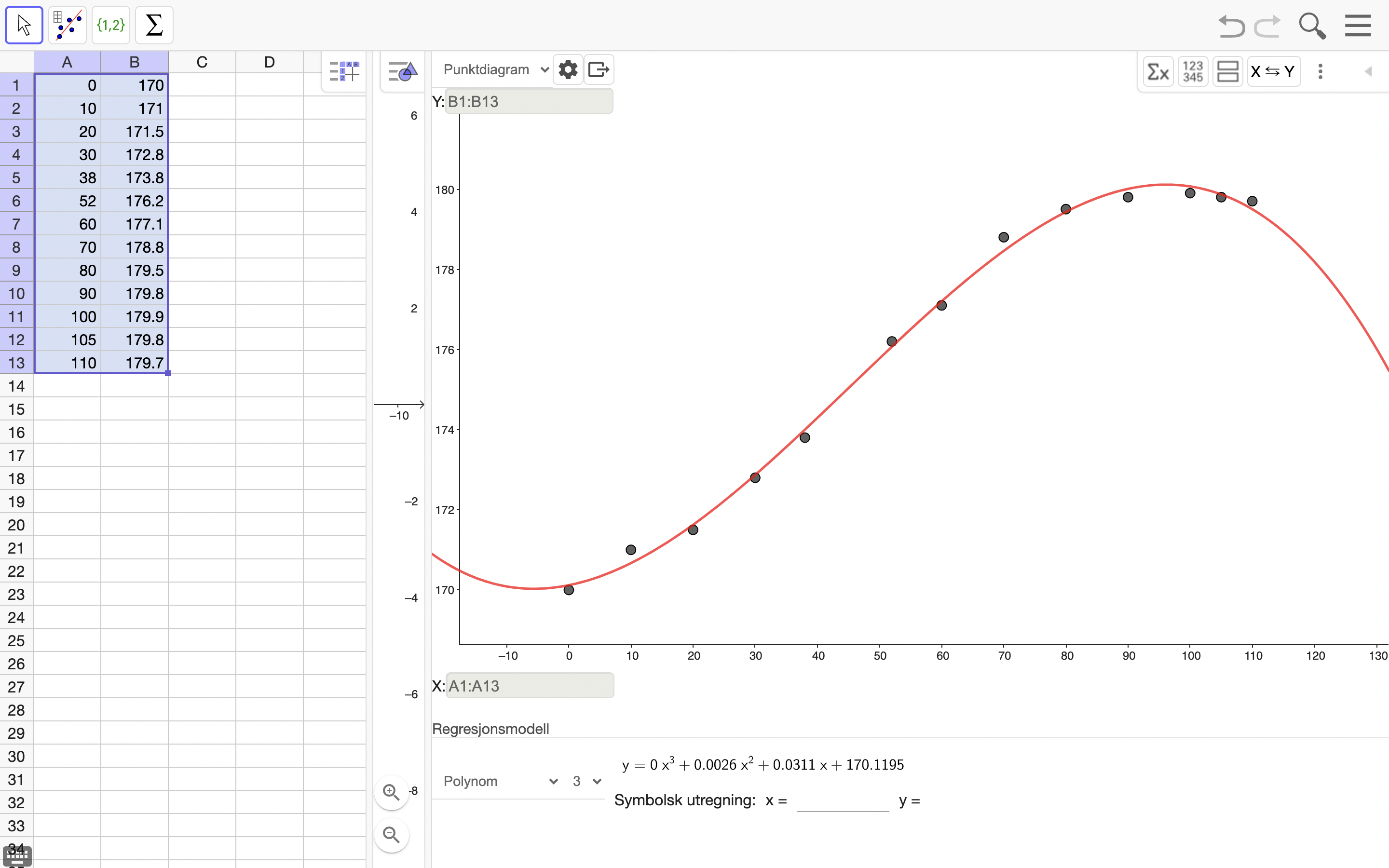1389x868 pixels.
Task: Click cell A9 containing 80
Action: [x=67, y=270]
